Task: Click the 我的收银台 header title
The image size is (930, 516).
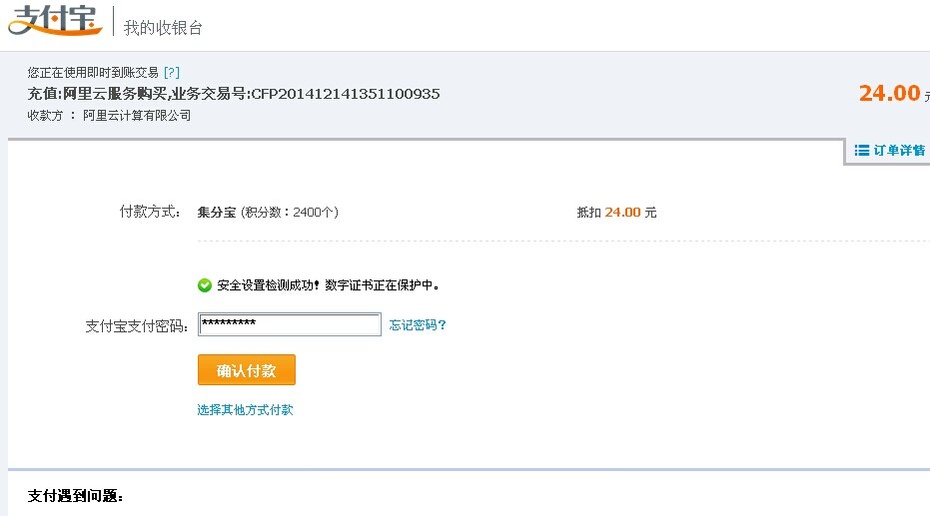Action: pyautogui.click(x=163, y=28)
